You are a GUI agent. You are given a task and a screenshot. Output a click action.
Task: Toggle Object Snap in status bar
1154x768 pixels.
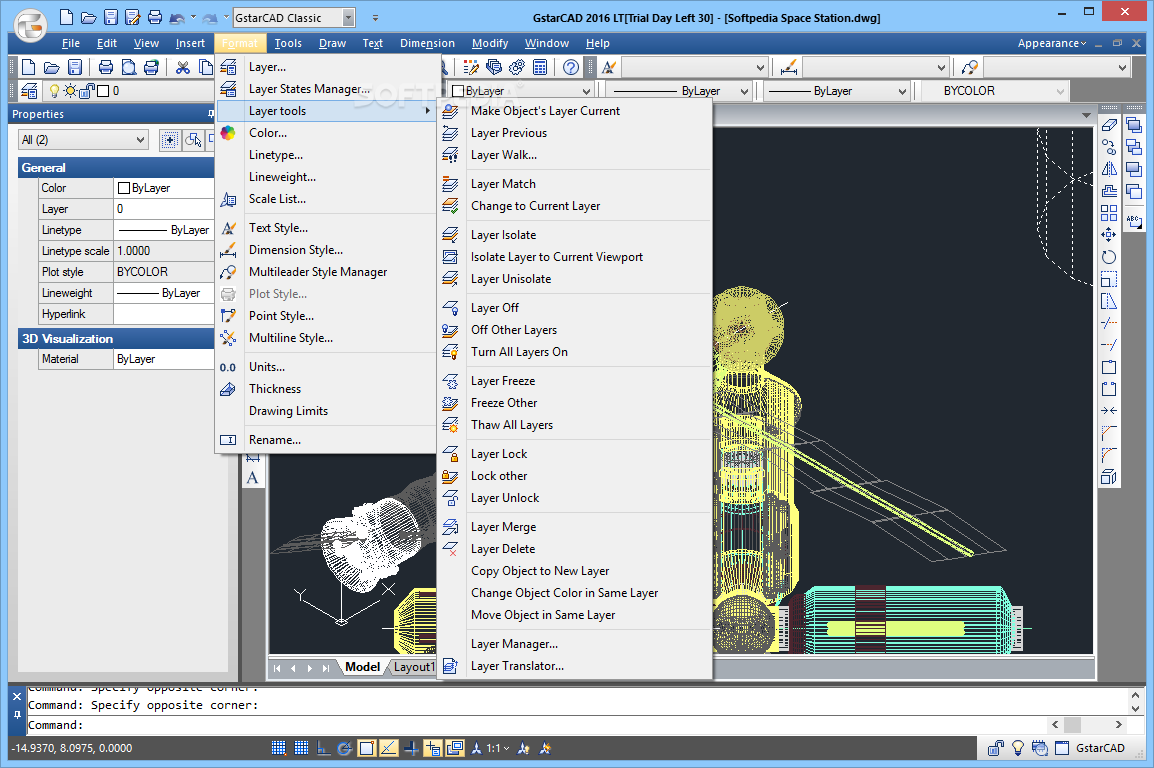[367, 748]
